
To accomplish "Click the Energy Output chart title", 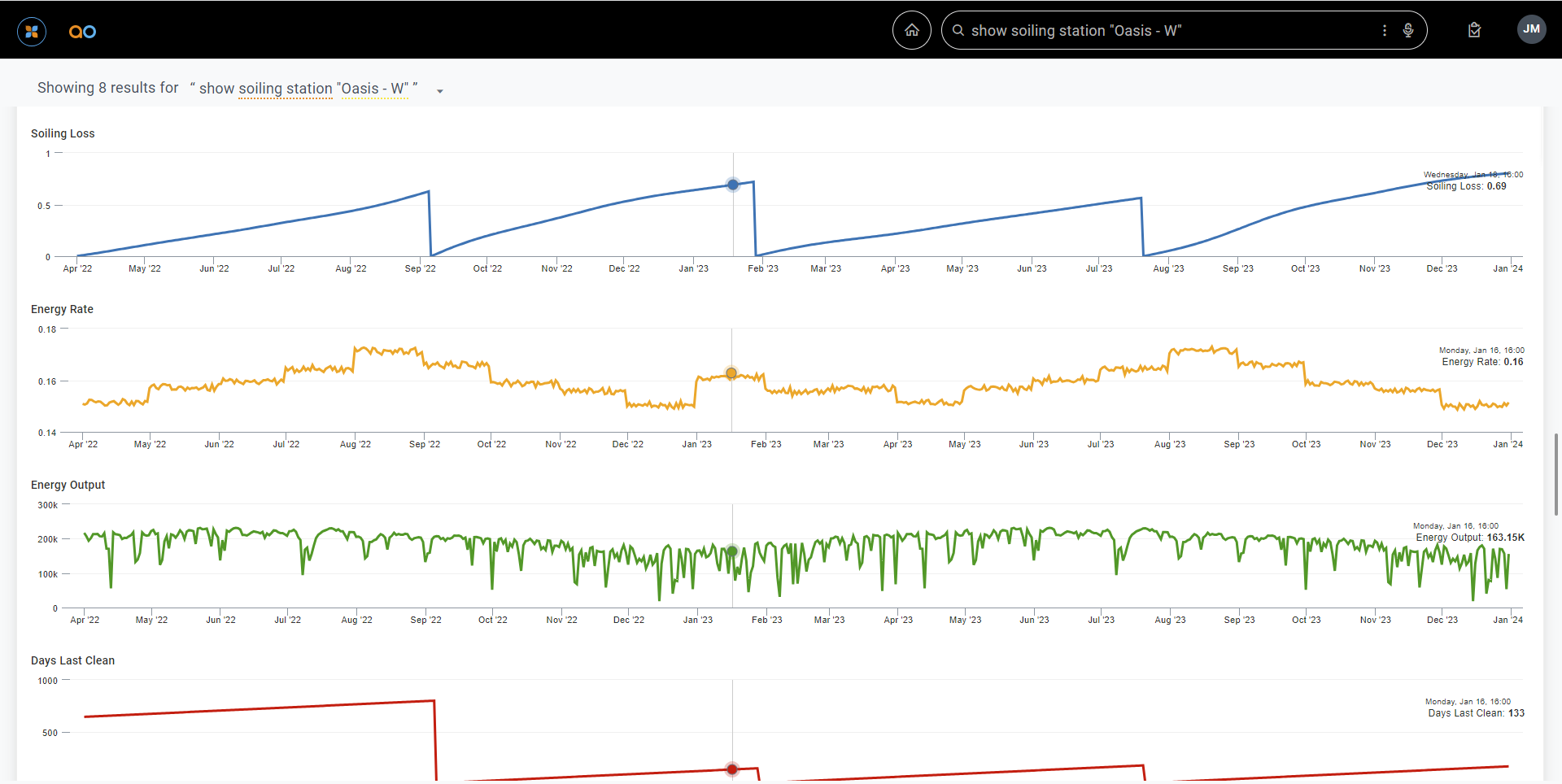I will pyautogui.click(x=68, y=485).
